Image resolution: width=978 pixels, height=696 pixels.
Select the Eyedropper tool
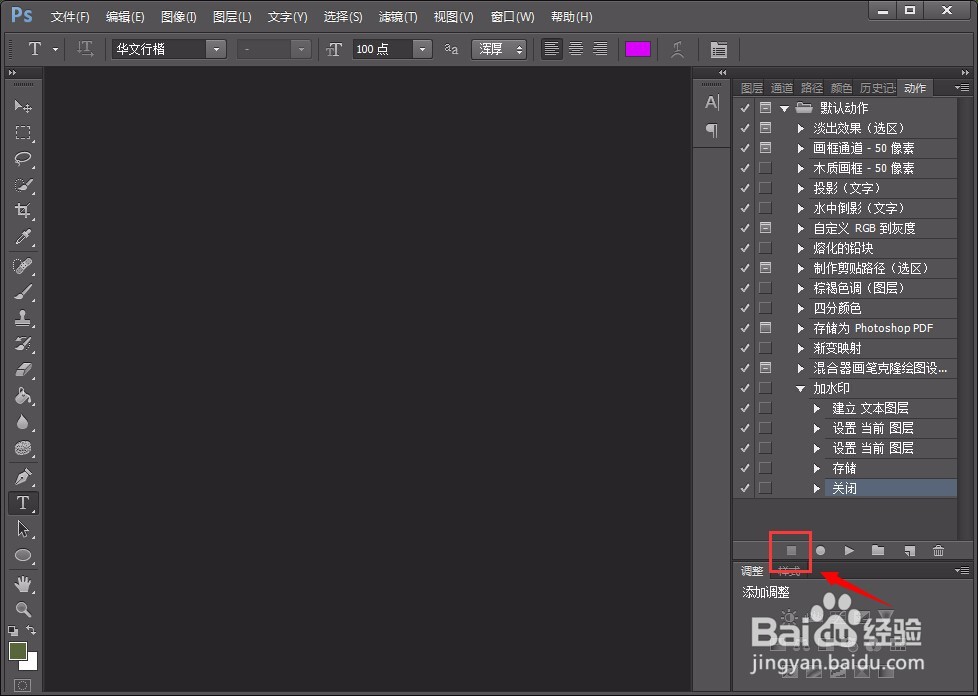[23, 237]
